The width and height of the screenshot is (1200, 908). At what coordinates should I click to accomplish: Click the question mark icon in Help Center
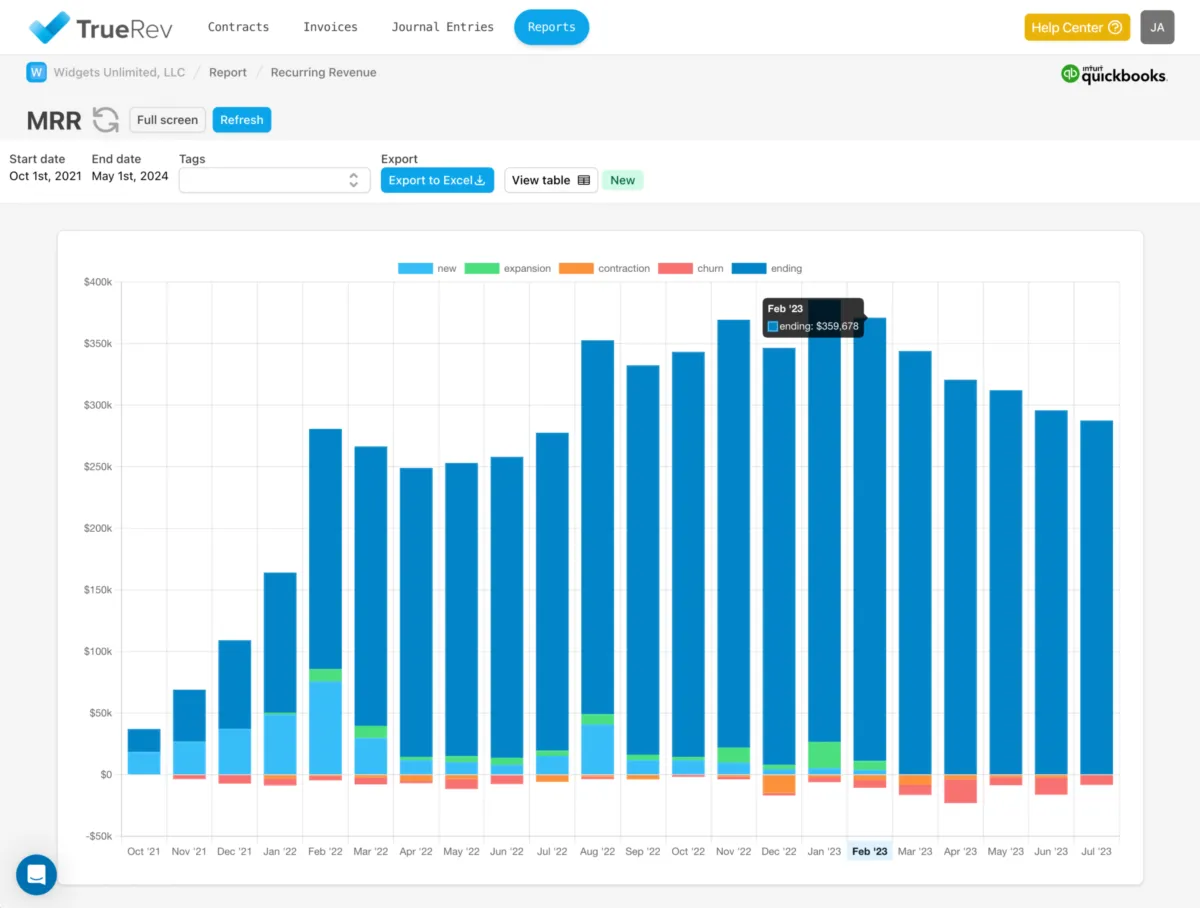pyautogui.click(x=1113, y=27)
